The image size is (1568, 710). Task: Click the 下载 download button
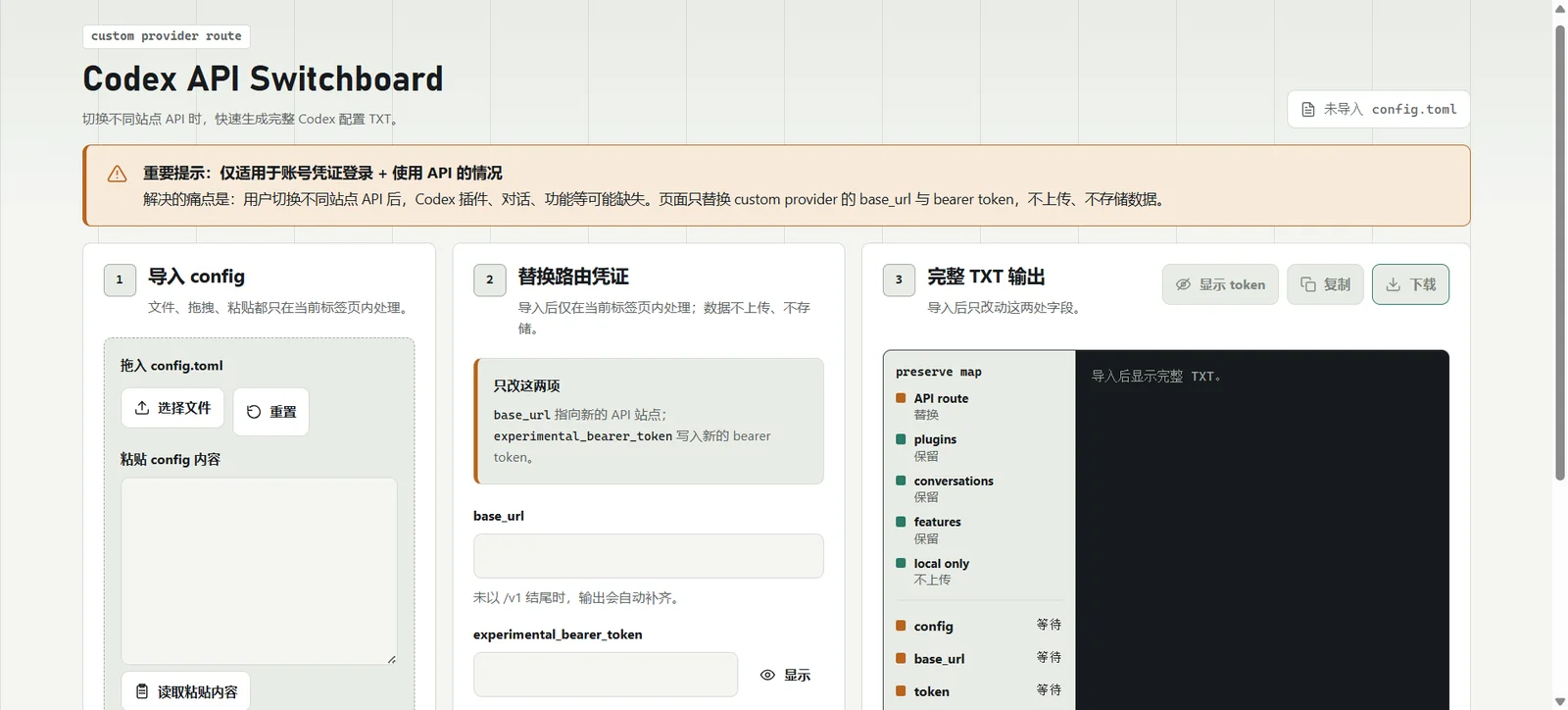pos(1410,284)
